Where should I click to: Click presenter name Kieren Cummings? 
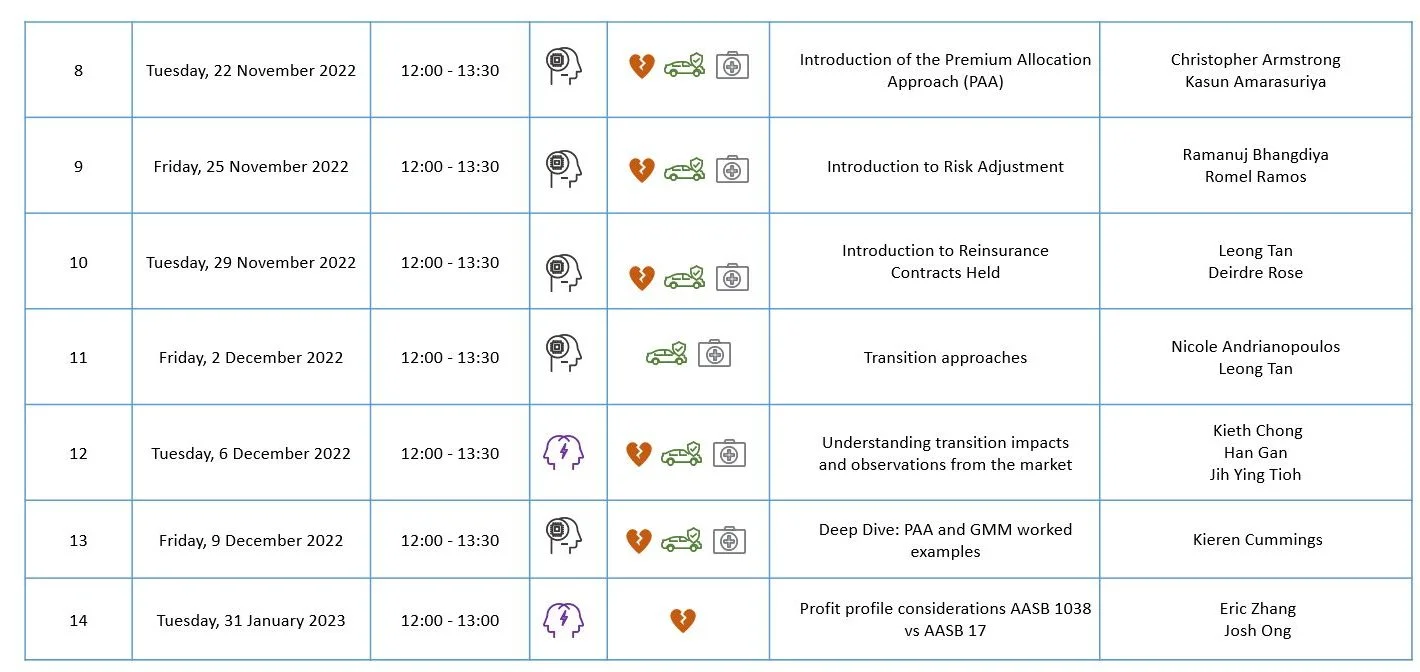pos(1257,540)
